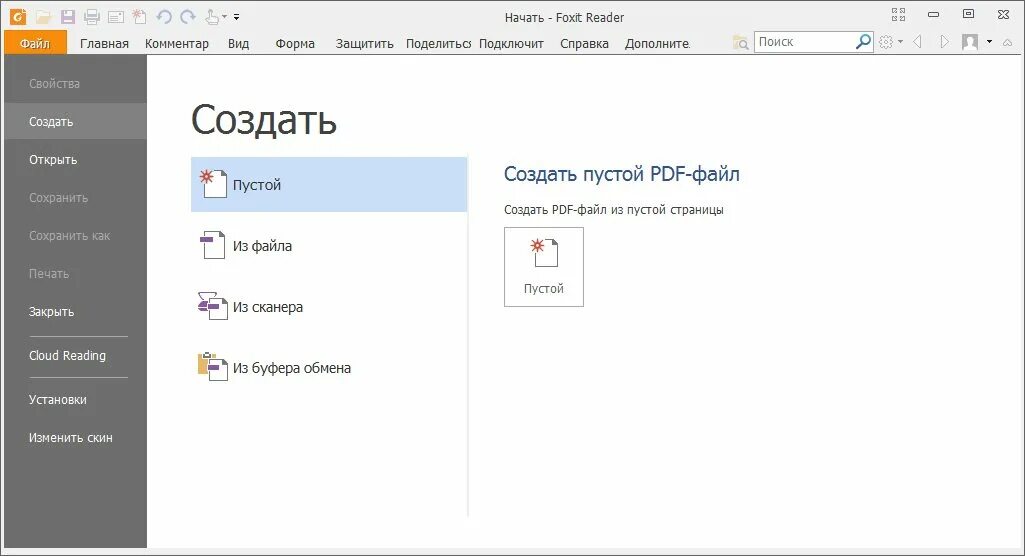Click the Undo arrow icon
The height and width of the screenshot is (556, 1025).
pos(164,17)
